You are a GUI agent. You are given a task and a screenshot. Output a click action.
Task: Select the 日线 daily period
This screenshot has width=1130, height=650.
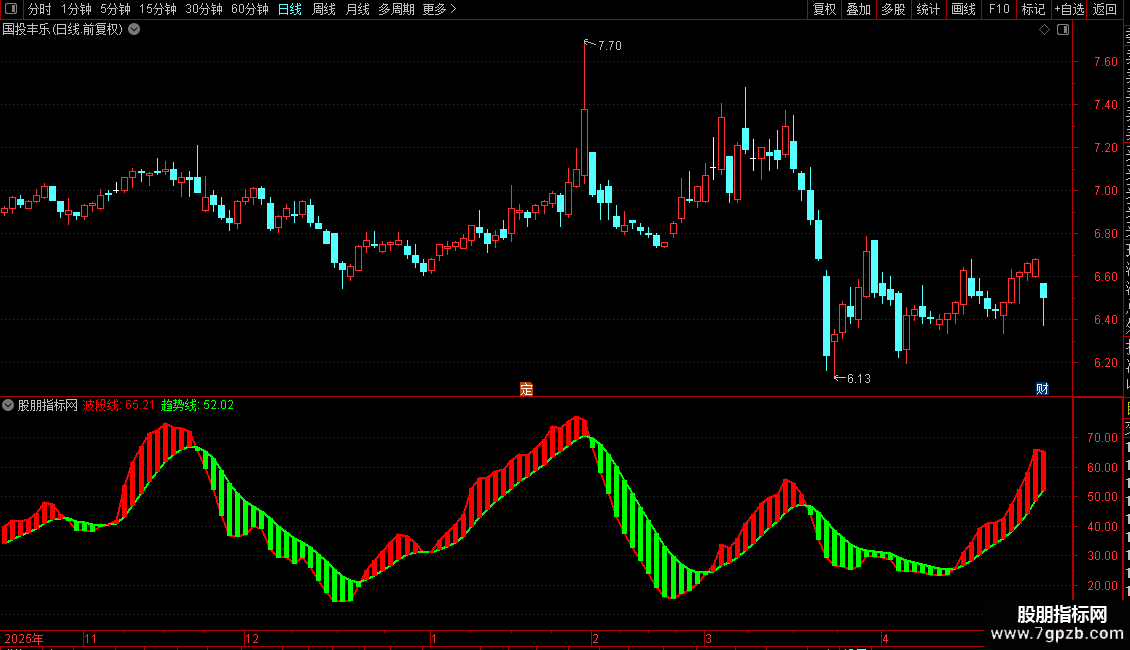click(x=290, y=9)
